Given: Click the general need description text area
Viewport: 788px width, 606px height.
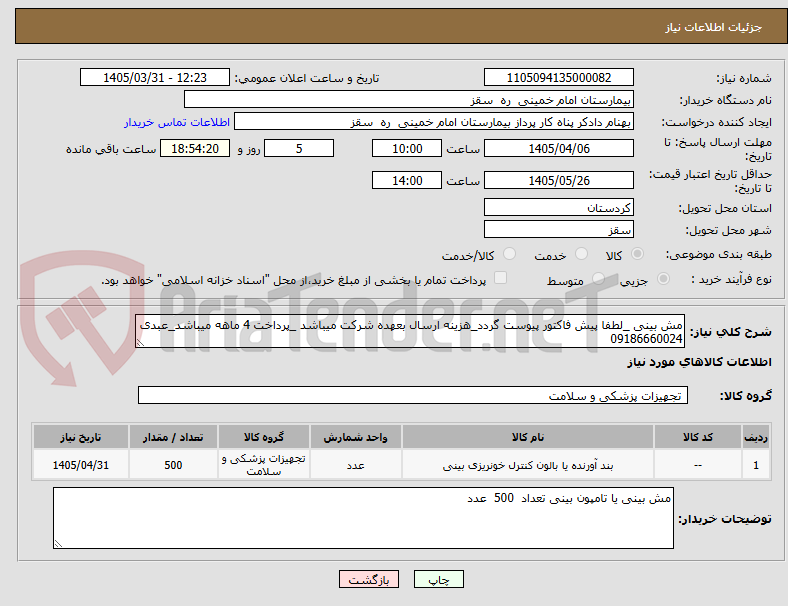Looking at the screenshot, I should tap(410, 331).
